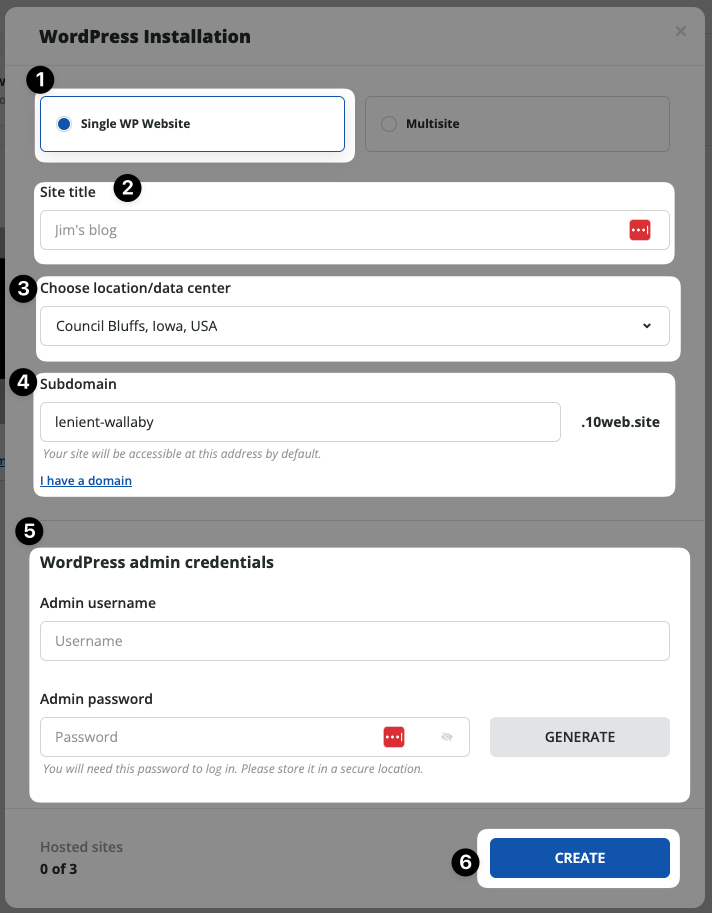This screenshot has width=712, height=913.
Task: Click step 1 numbered marker
Action: coord(40,80)
